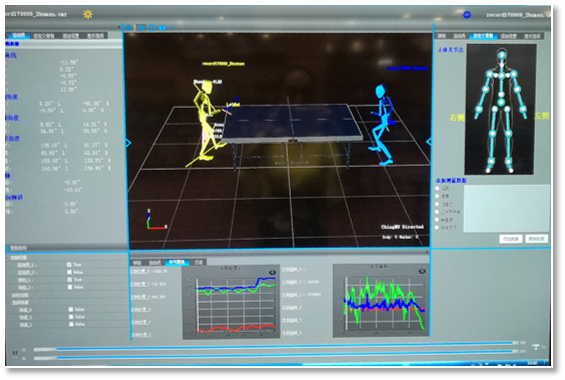Click the yellow skeleton player in the 3D view

pyautogui.click(x=206, y=122)
